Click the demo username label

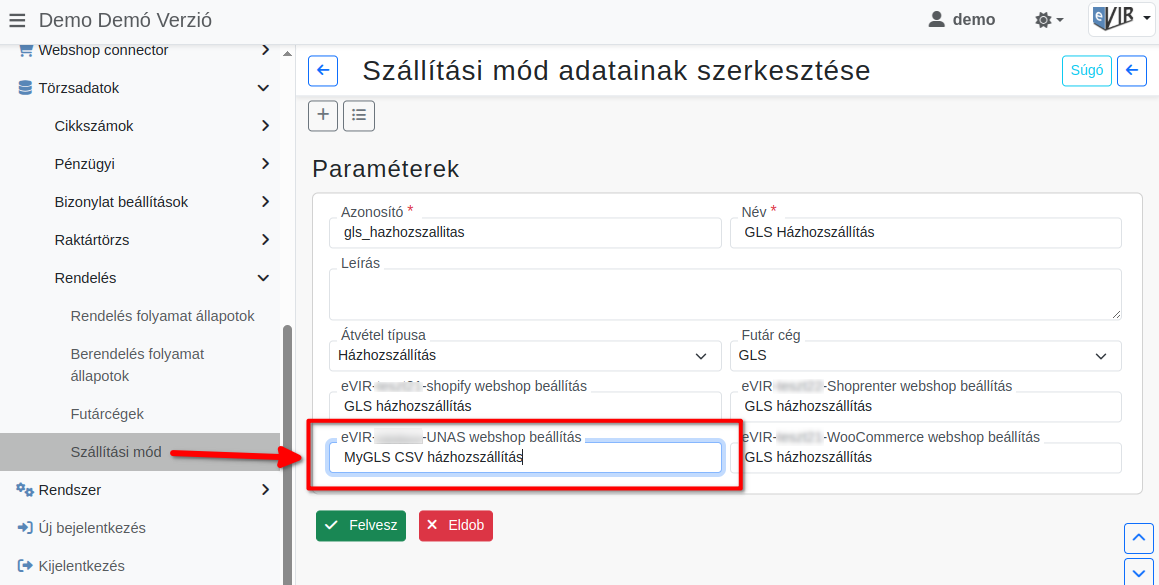click(973, 20)
